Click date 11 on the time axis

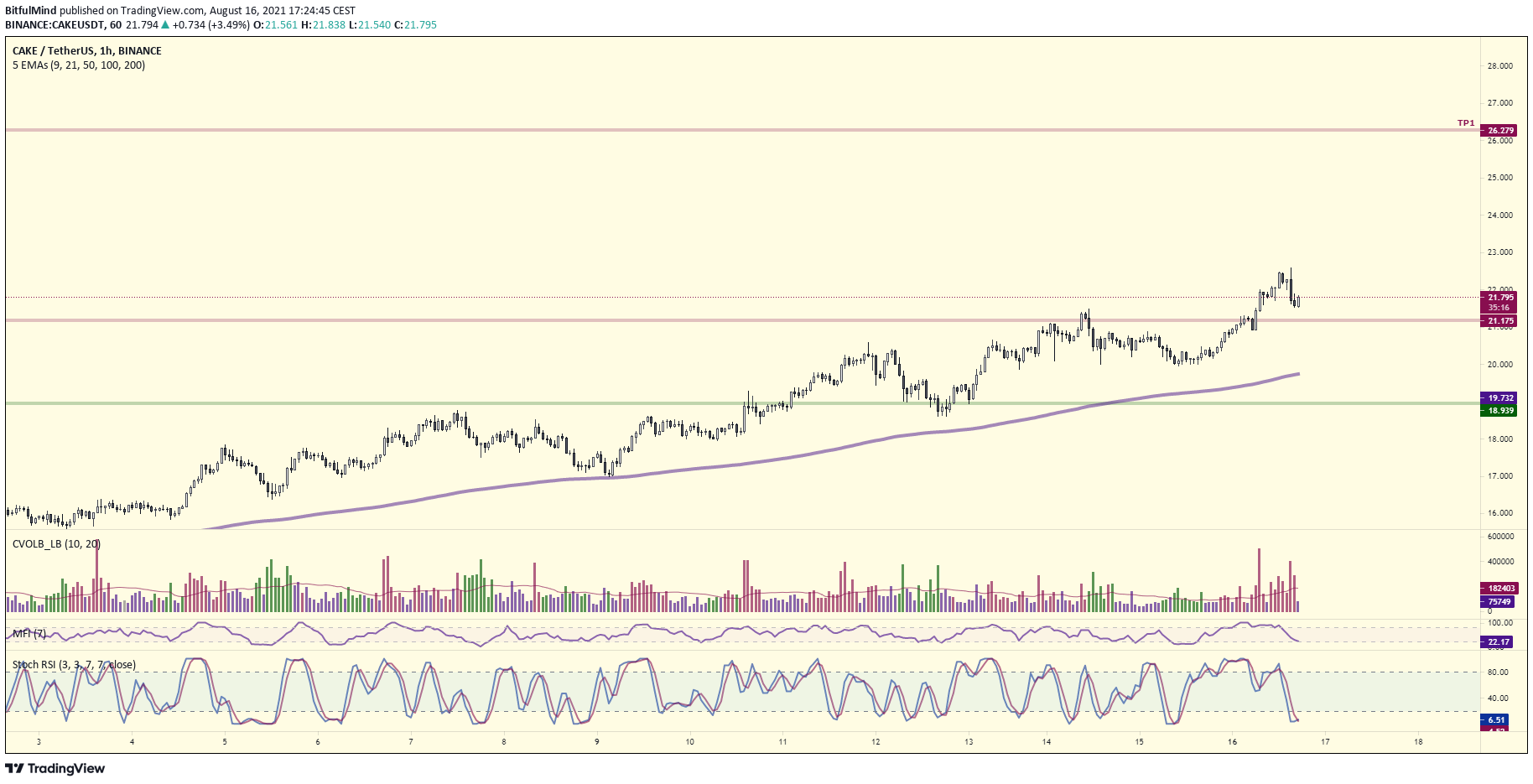(x=782, y=742)
